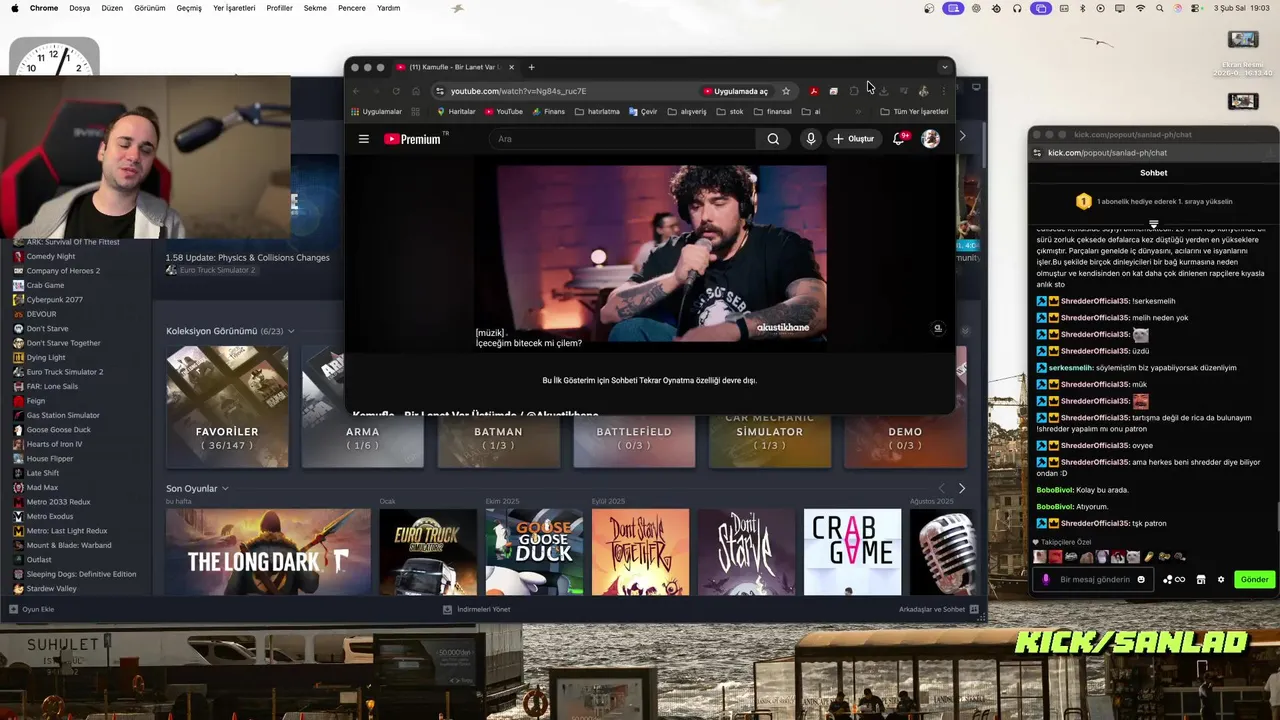Open Kick chat settings gear
Screen dimensions: 1280x720
click(x=1220, y=579)
